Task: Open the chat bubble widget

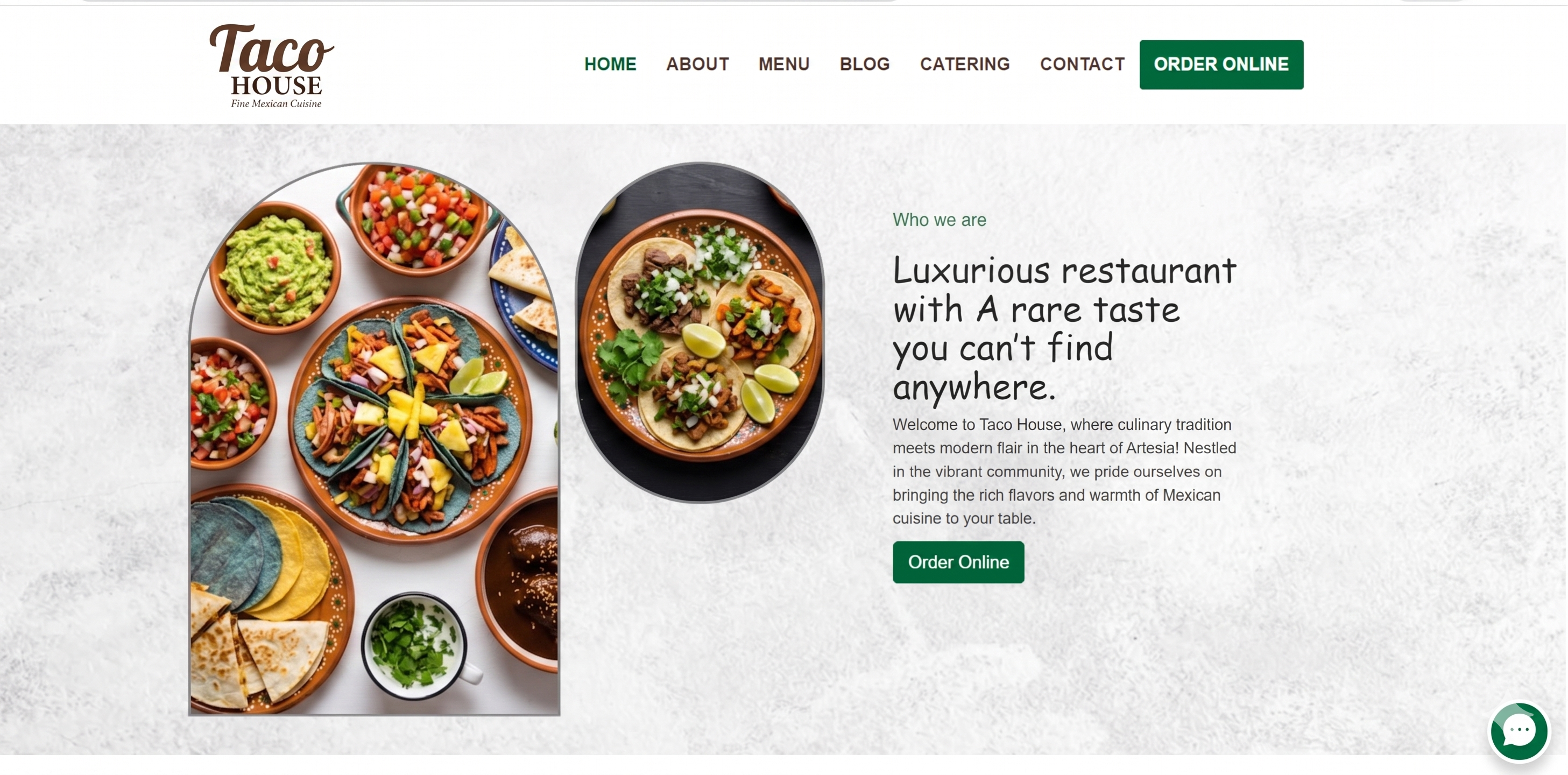Action: tap(1518, 730)
